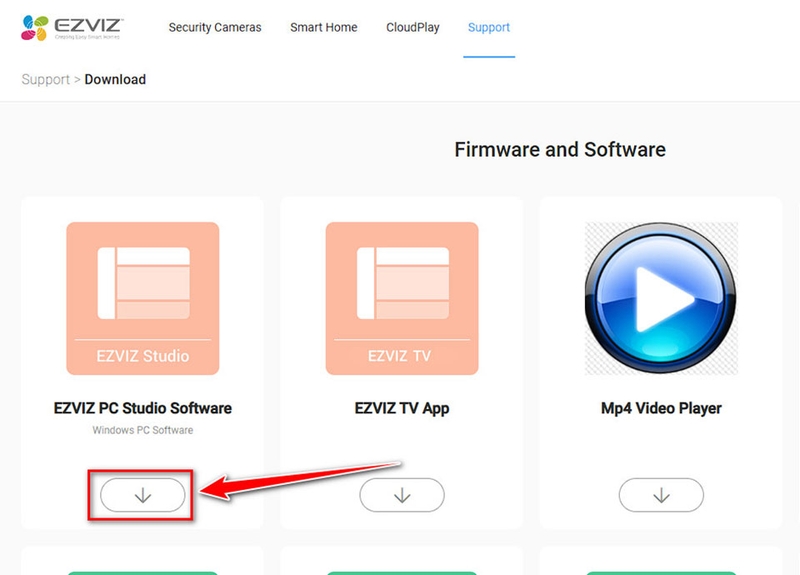Download the Mp4 Video Player
Screen dimensions: 800x575
pyautogui.click(x=661, y=495)
